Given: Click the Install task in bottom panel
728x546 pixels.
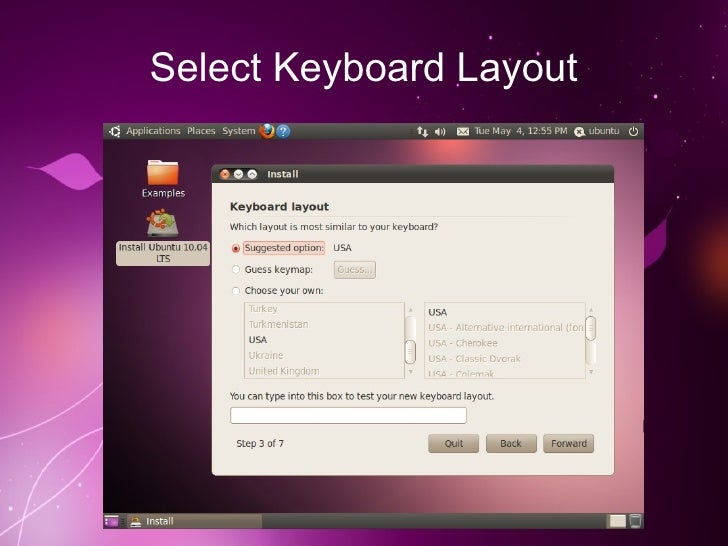Looking at the screenshot, I should 195,521.
